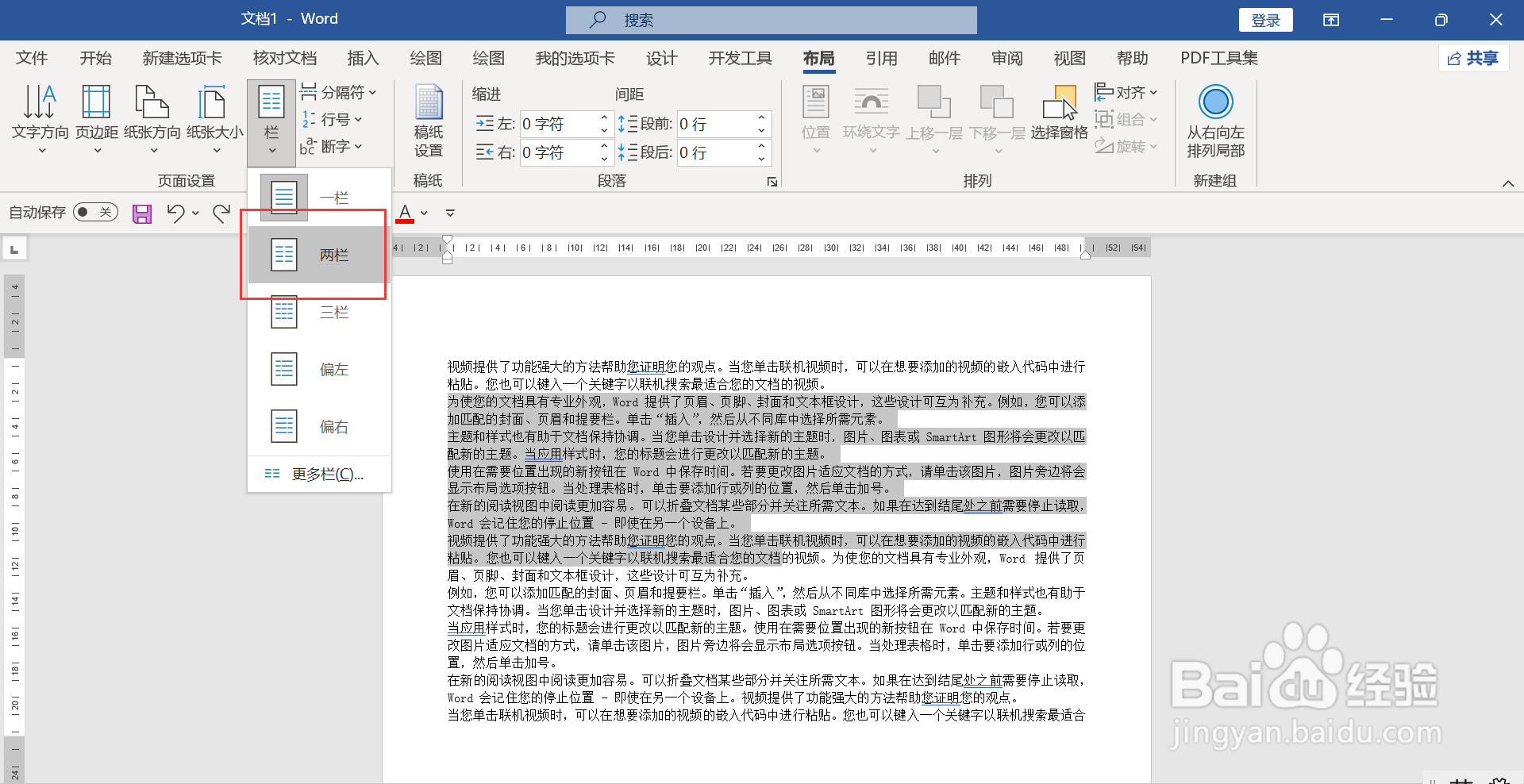Image resolution: width=1524 pixels, height=784 pixels.
Task: Open the 行号 line numbers dropdown
Action: tap(332, 120)
